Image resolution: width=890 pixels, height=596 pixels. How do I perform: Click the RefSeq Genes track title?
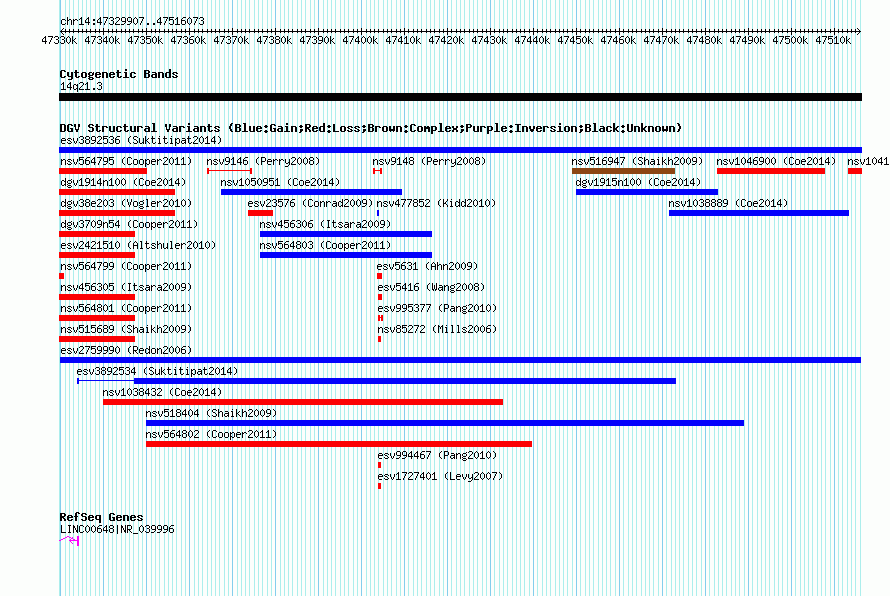[x=102, y=517]
